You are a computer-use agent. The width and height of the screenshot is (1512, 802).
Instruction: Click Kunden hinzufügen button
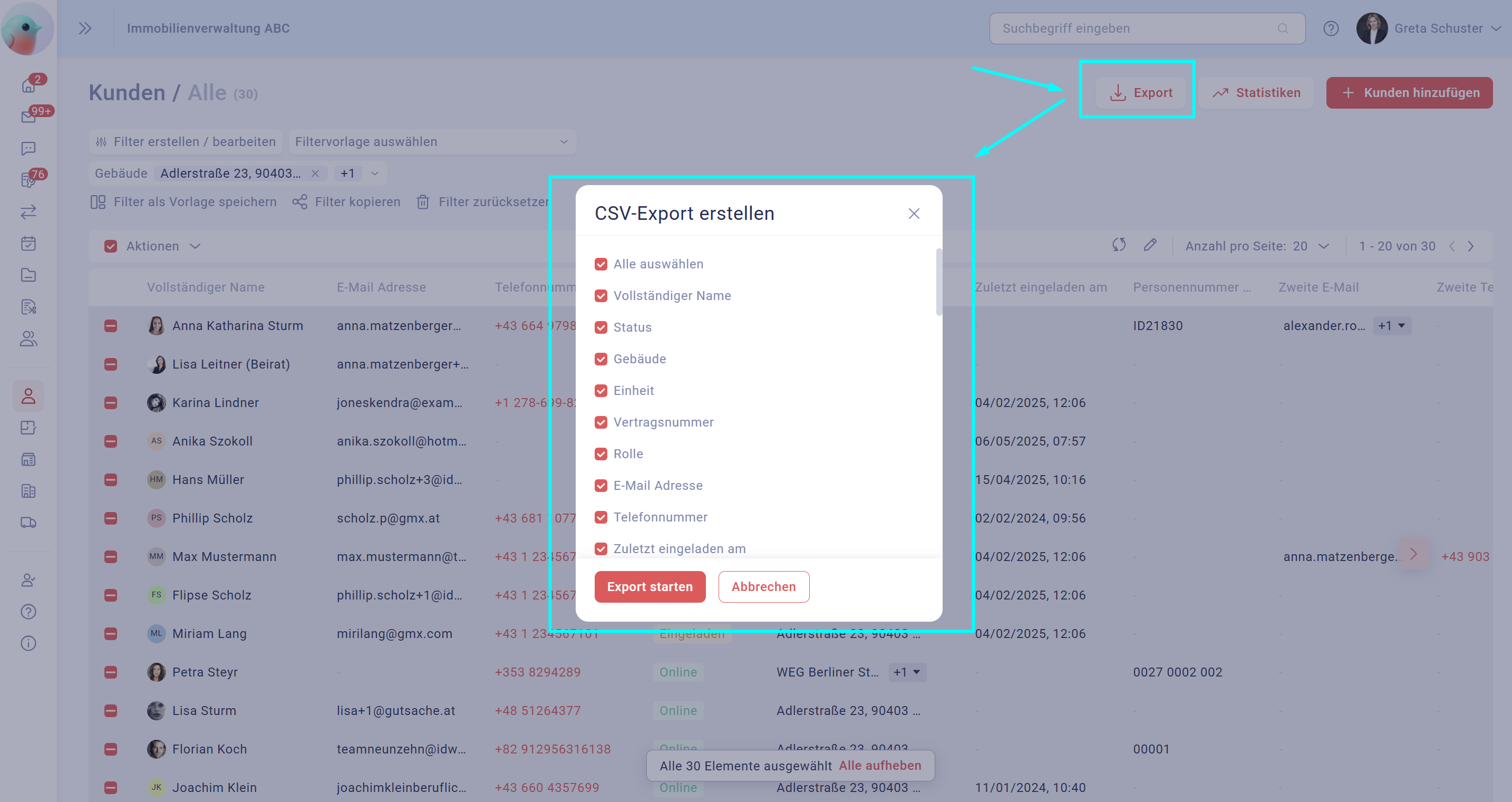1409,93
